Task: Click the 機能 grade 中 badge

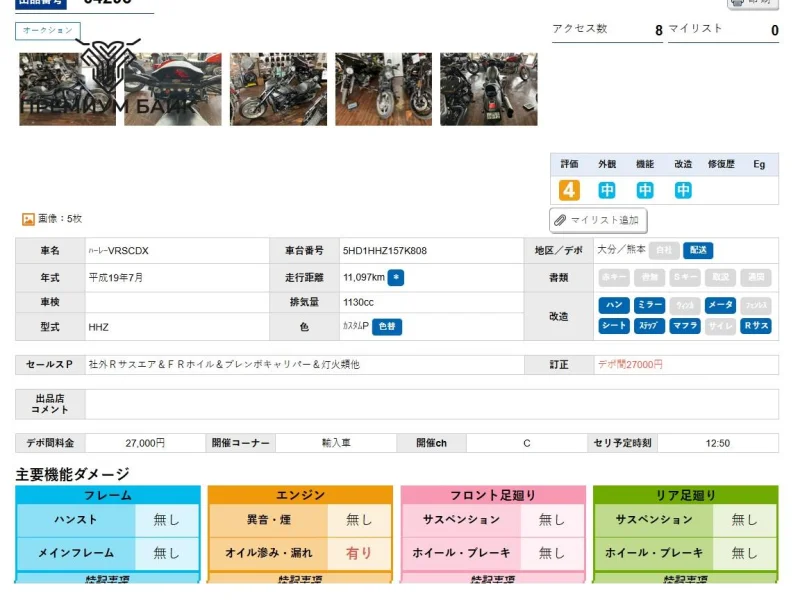Action: click(645, 190)
